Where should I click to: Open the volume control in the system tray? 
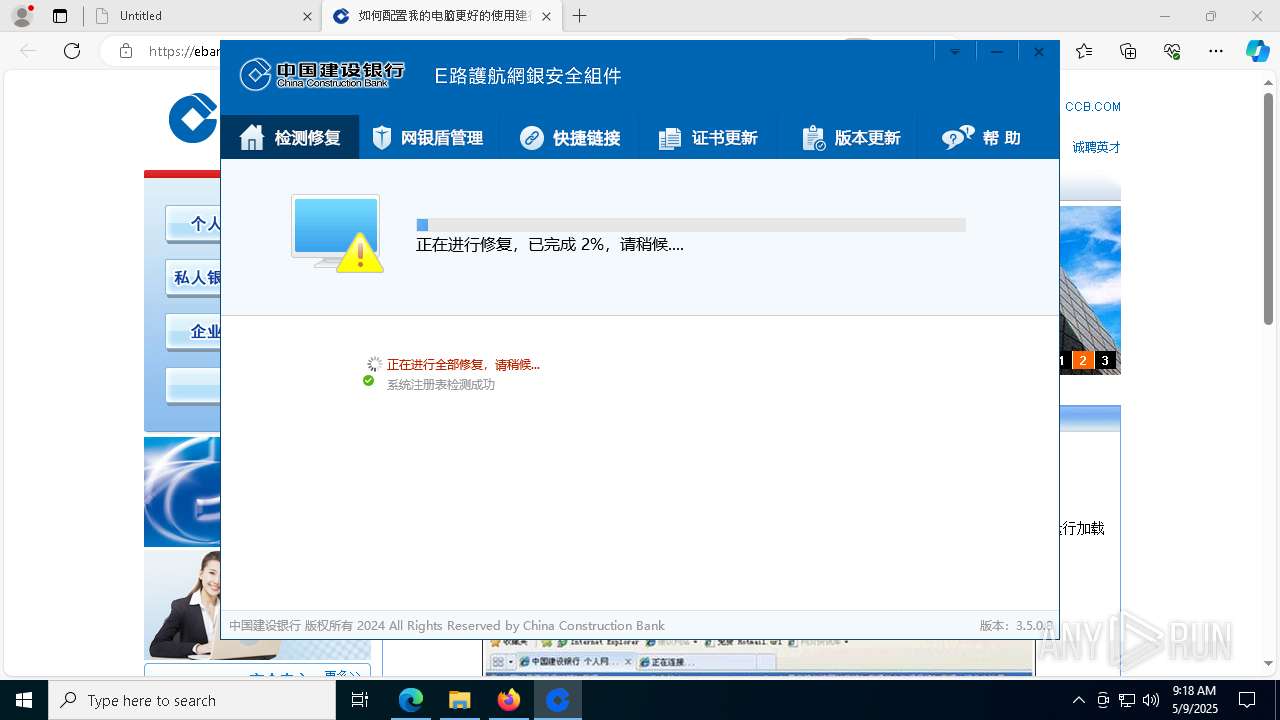click(1151, 700)
